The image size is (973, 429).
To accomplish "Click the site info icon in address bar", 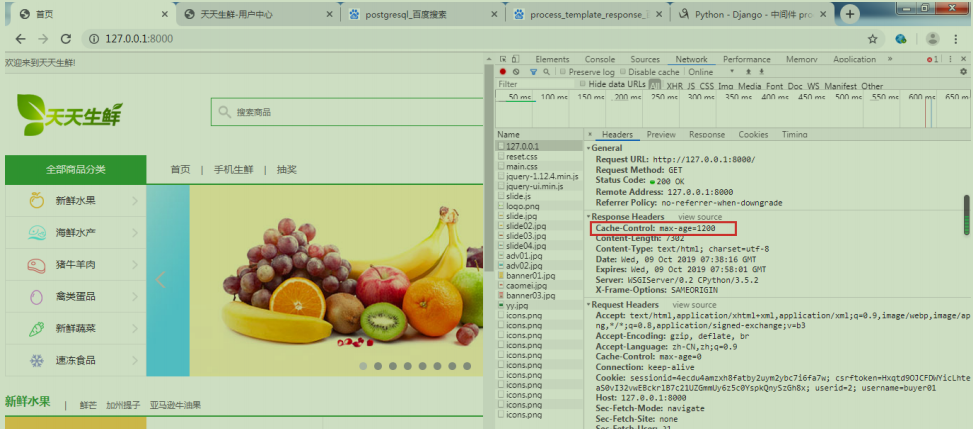I will (x=94, y=39).
